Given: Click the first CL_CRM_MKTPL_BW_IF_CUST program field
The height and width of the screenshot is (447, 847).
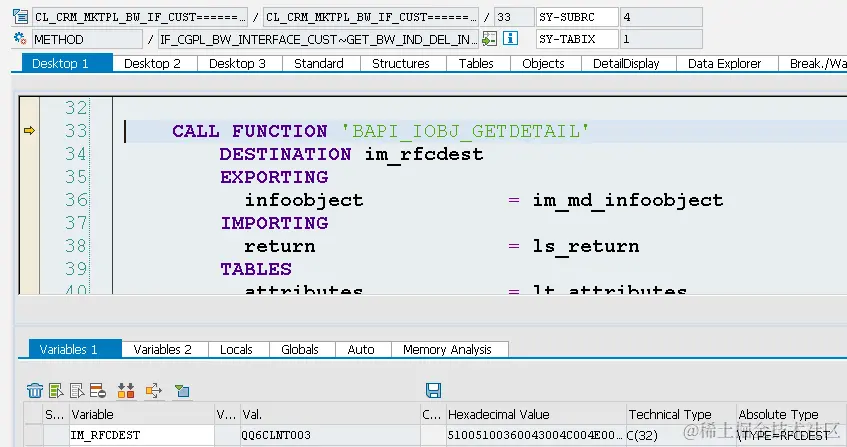Looking at the screenshot, I should pos(140,17).
